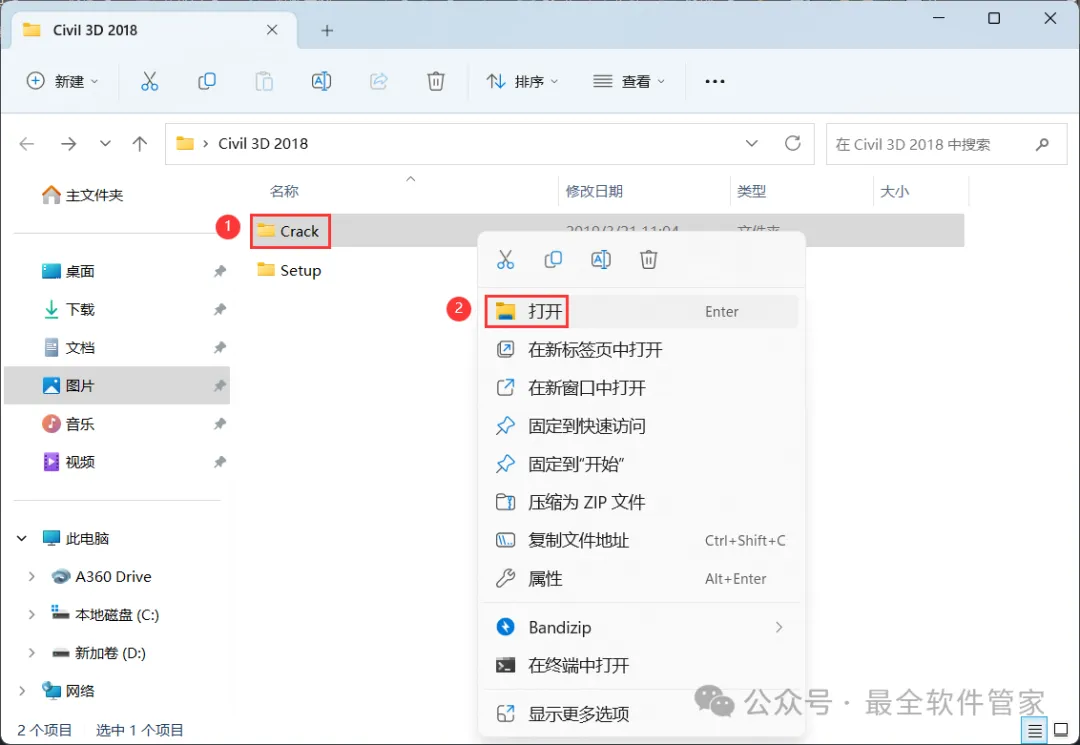
Task: Expand the address bar history dropdown
Action: pyautogui.click(x=751, y=143)
